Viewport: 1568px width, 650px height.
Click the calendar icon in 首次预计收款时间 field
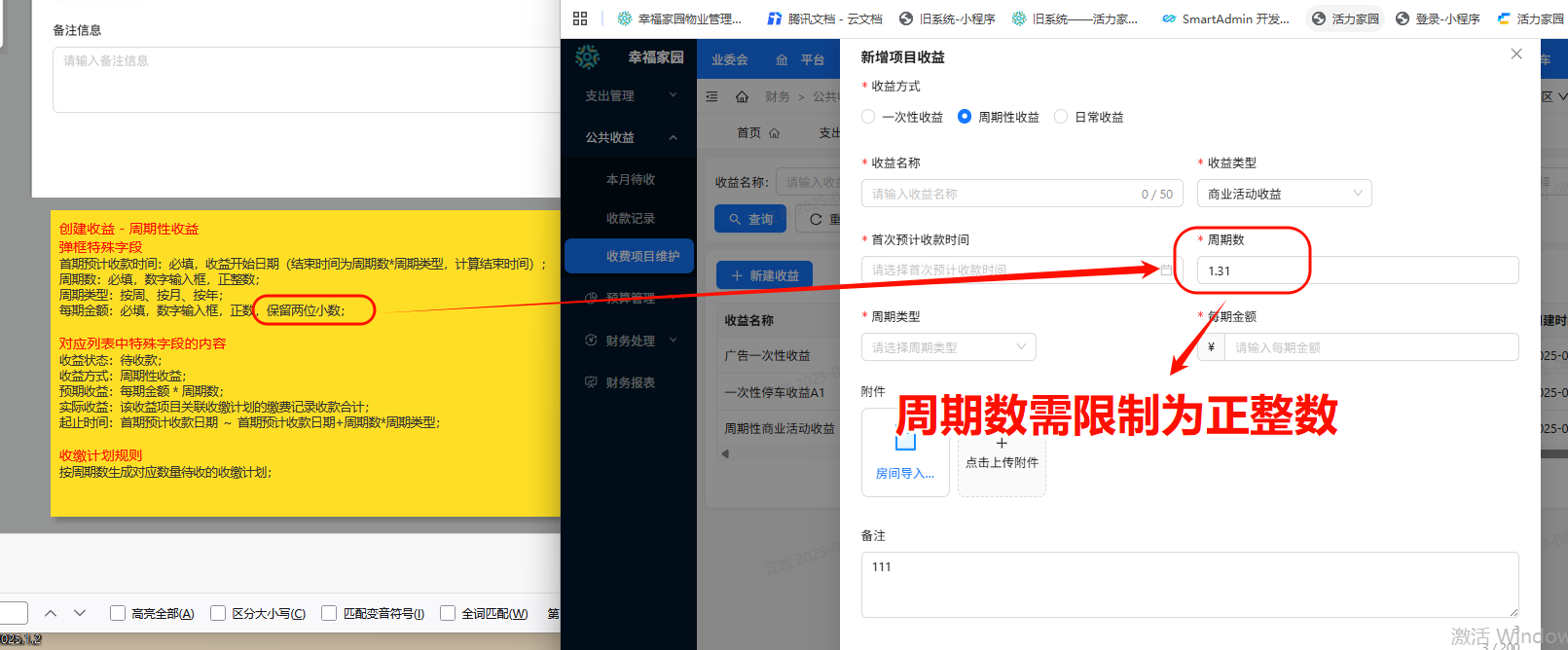pyautogui.click(x=1166, y=270)
